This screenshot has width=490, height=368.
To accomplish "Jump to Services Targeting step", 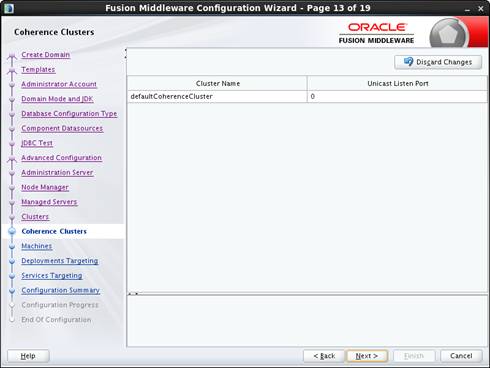I will 52,276.
